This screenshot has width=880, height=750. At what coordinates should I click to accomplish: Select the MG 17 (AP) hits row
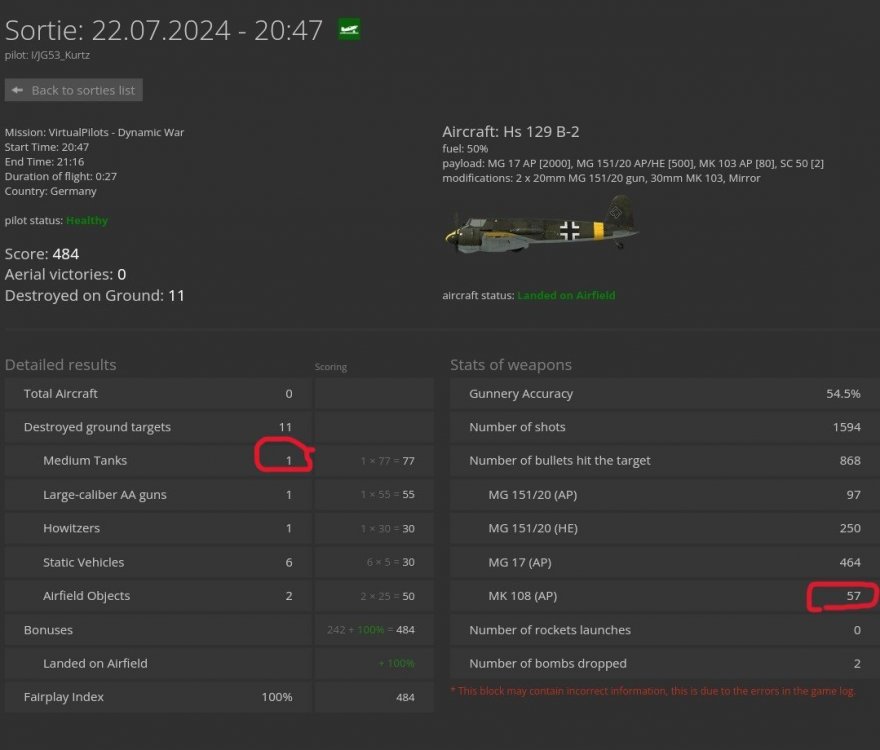[660, 562]
